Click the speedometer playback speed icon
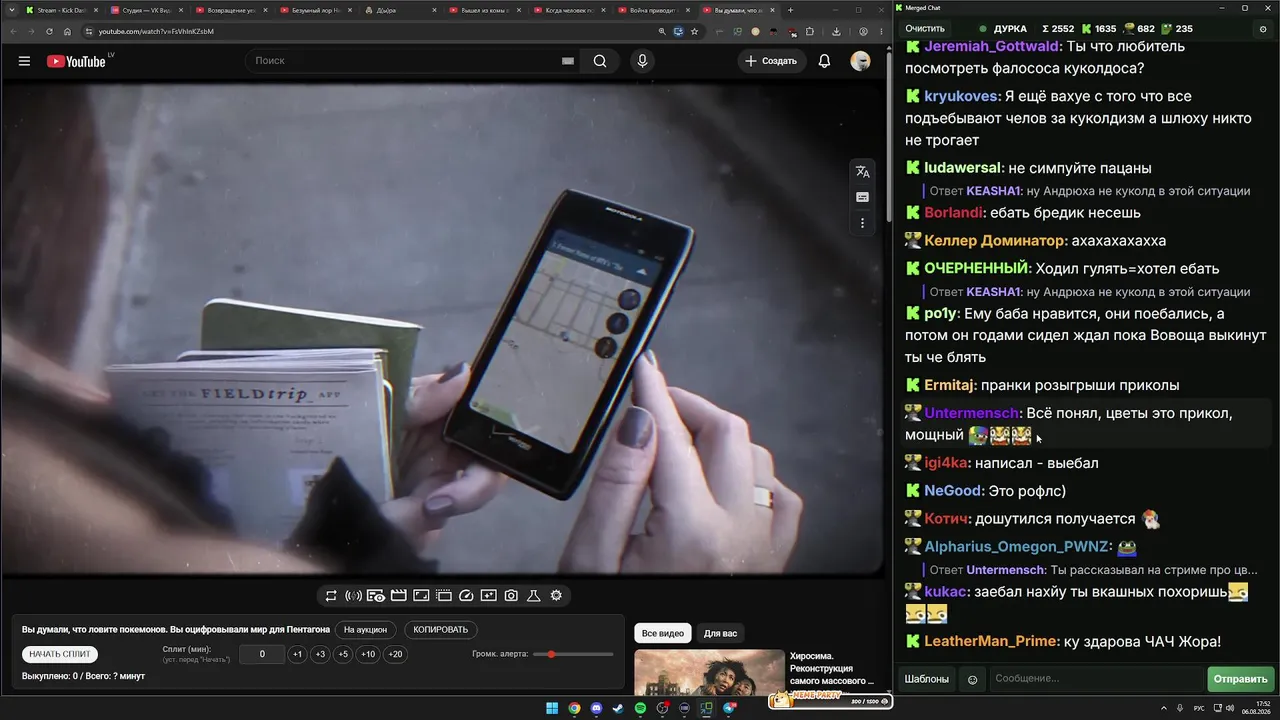The height and width of the screenshot is (720, 1280). point(466,596)
